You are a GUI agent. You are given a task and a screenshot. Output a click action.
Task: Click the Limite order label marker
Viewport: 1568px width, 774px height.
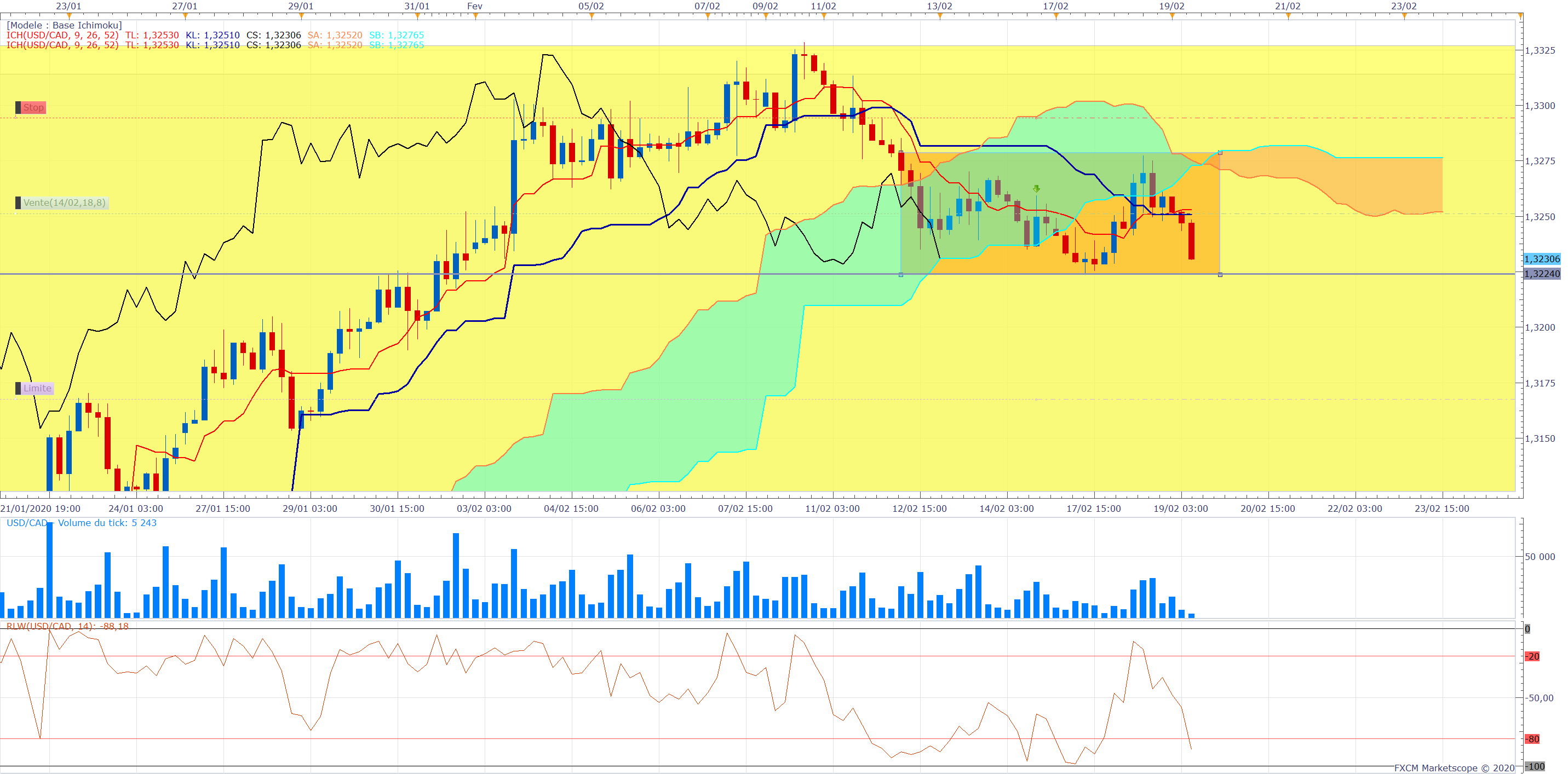[35, 389]
